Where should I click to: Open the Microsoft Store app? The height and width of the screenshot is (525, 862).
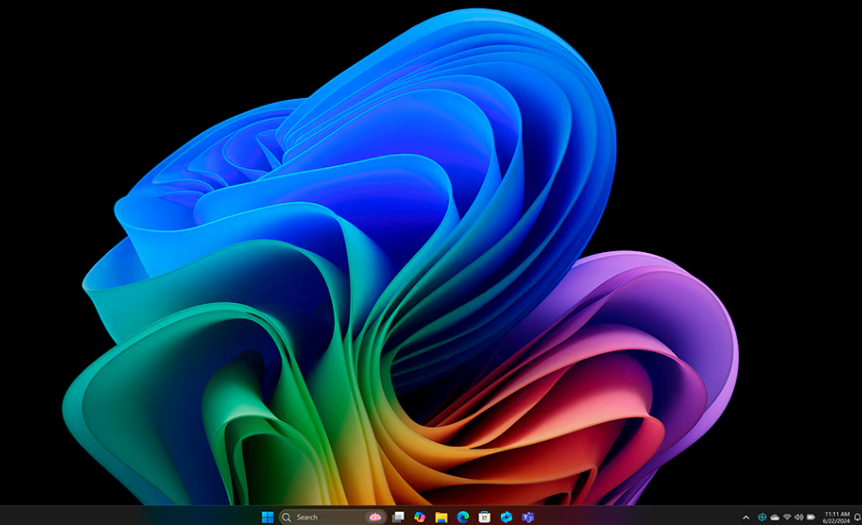pos(484,517)
